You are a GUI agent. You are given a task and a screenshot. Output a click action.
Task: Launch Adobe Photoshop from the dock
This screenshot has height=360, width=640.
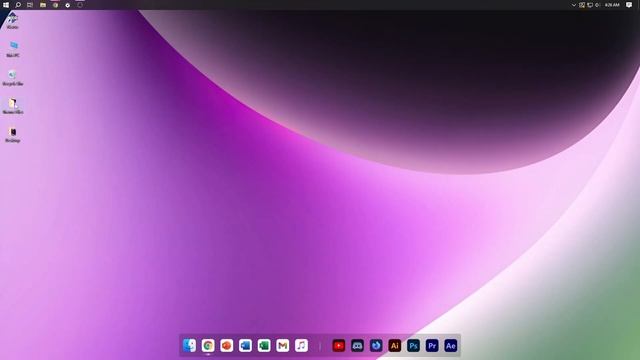coord(413,346)
